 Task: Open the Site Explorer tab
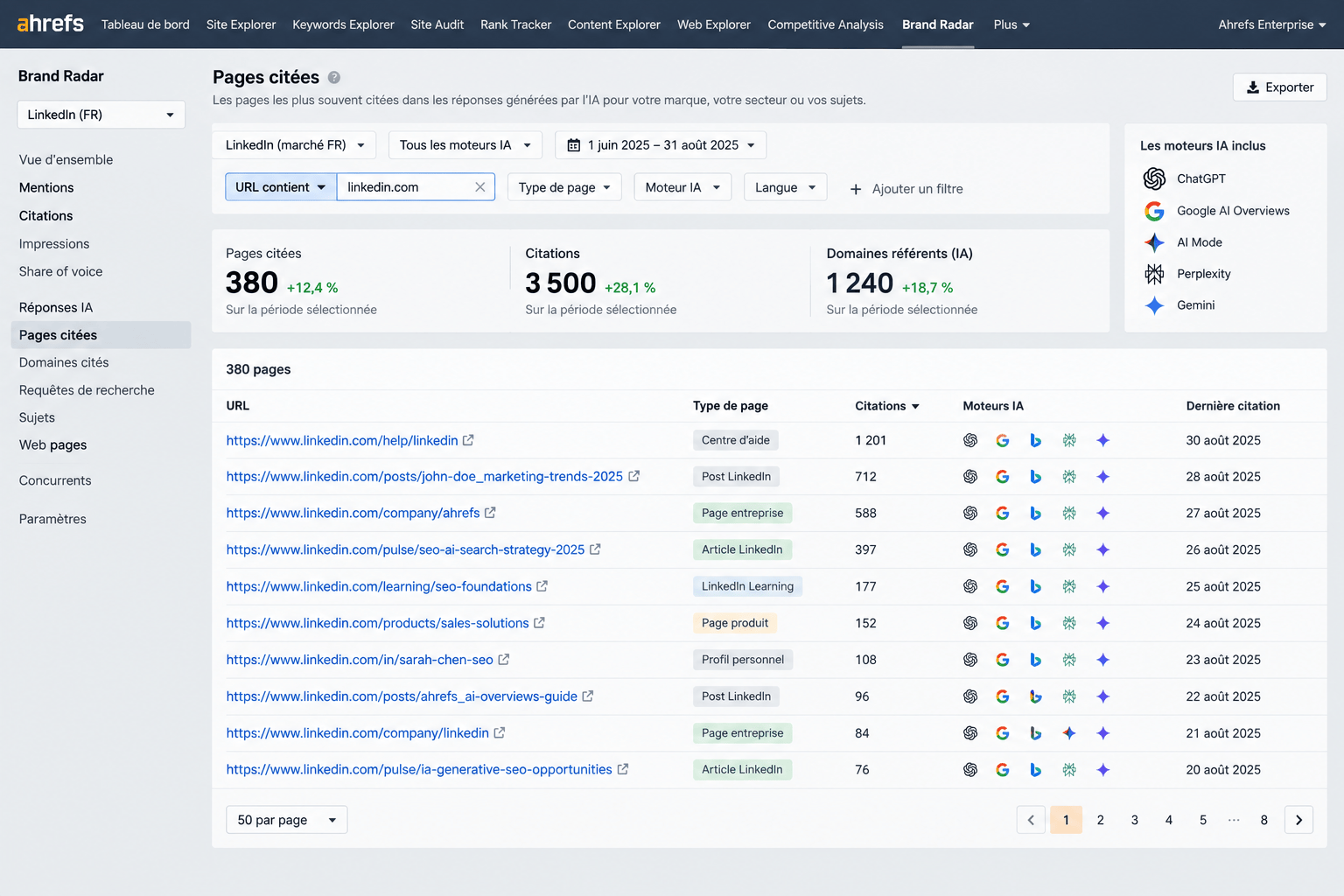(241, 24)
